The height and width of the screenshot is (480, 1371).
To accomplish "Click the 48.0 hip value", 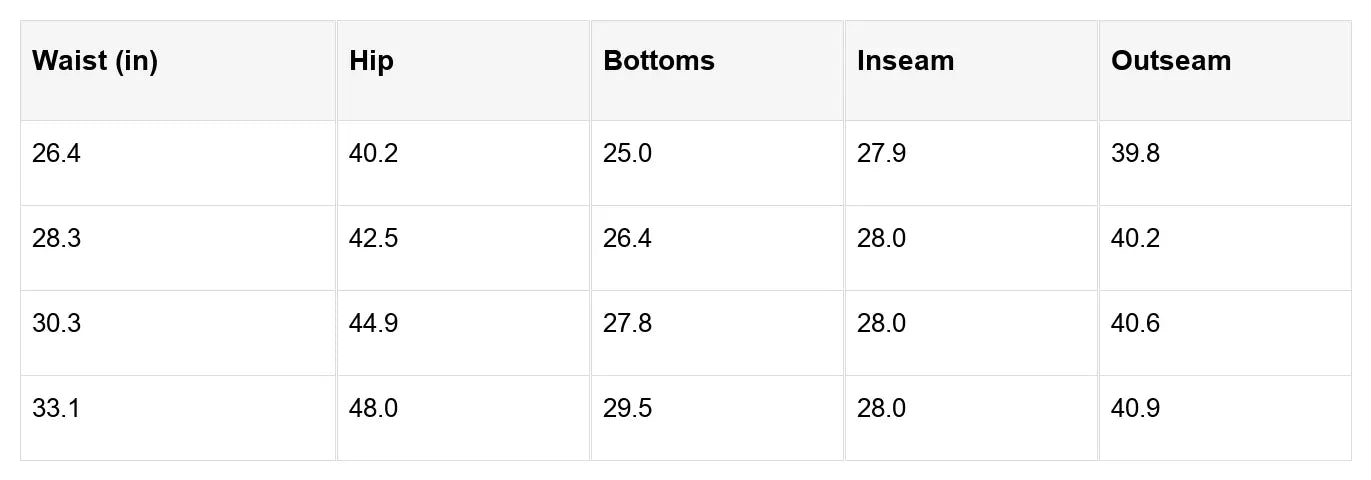I will pos(374,410).
